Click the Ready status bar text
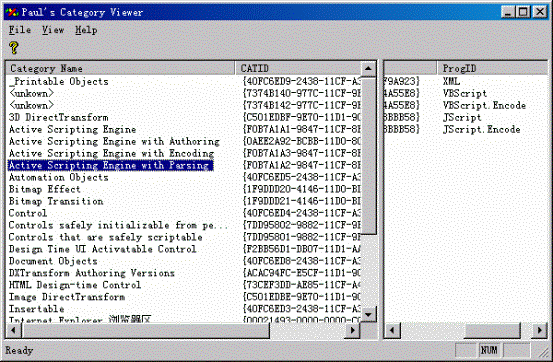553x362 pixels. tap(19, 351)
